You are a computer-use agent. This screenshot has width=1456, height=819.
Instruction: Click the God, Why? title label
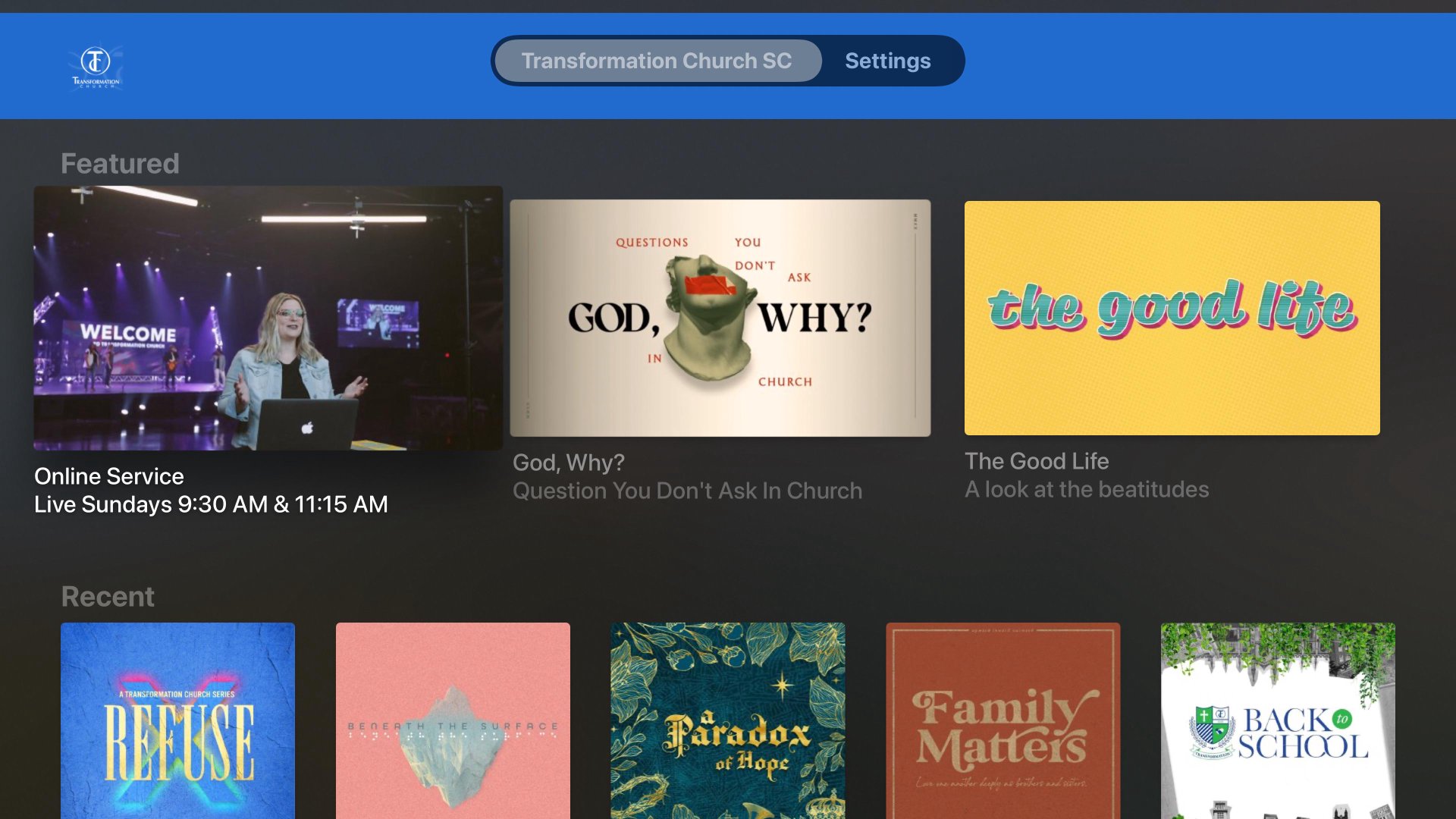point(569,463)
